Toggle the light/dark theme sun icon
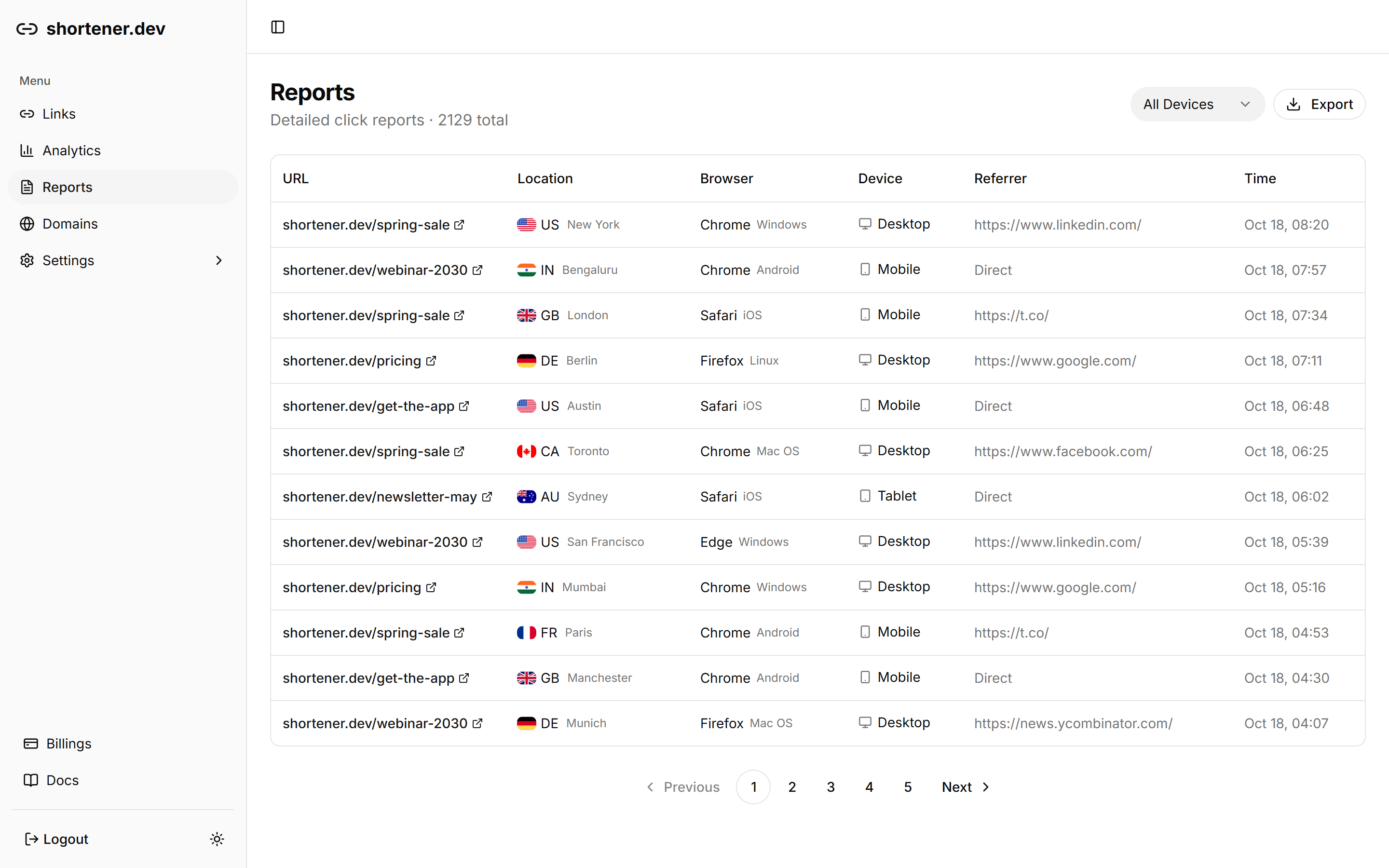Image resolution: width=1389 pixels, height=868 pixels. point(217,839)
